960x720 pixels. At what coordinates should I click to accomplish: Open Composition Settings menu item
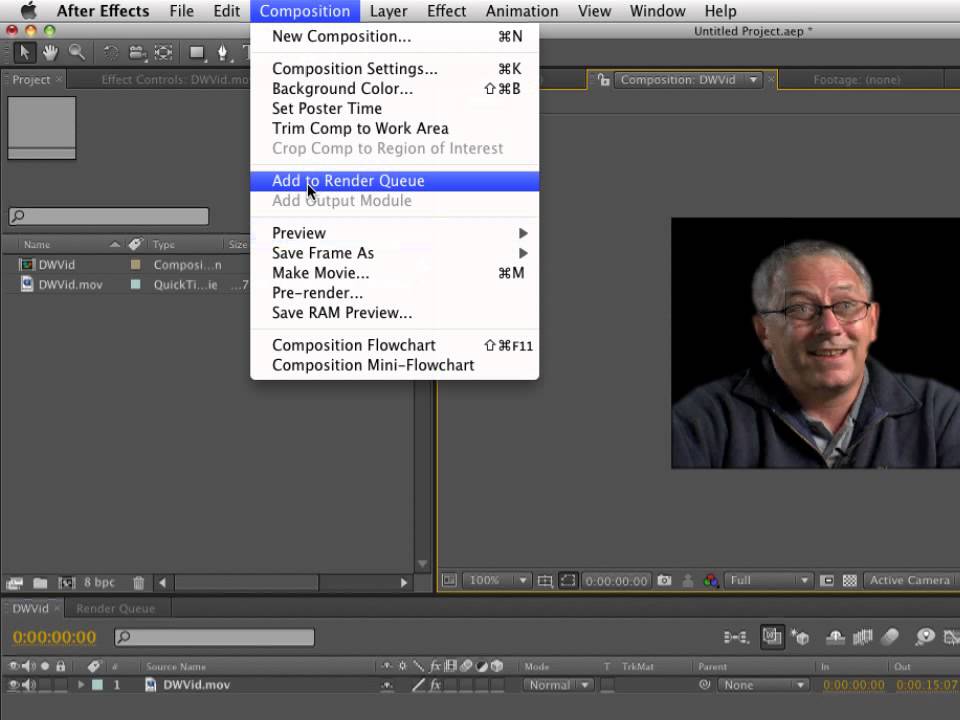pyautogui.click(x=394, y=69)
